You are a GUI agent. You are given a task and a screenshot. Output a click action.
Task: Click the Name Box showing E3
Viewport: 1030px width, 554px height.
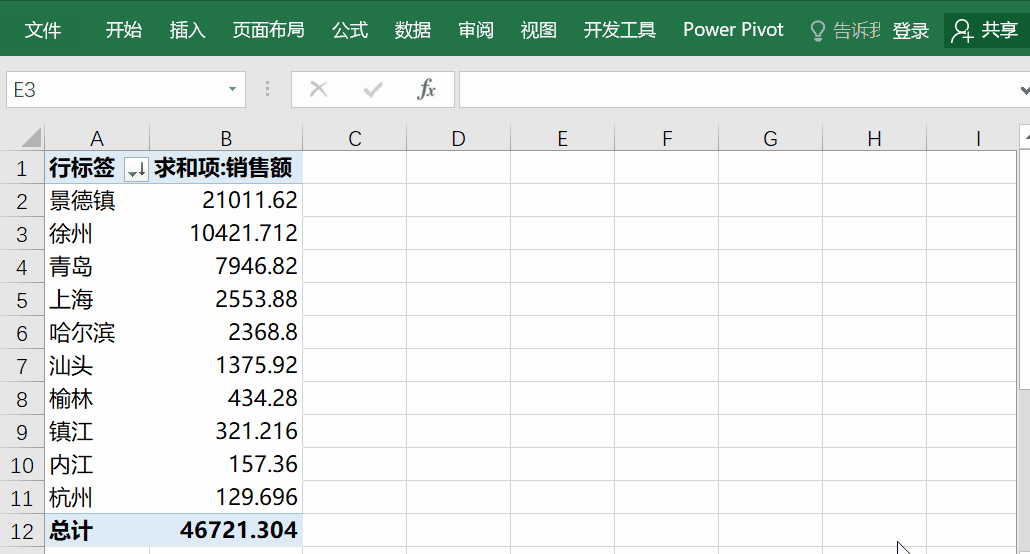(x=126, y=89)
